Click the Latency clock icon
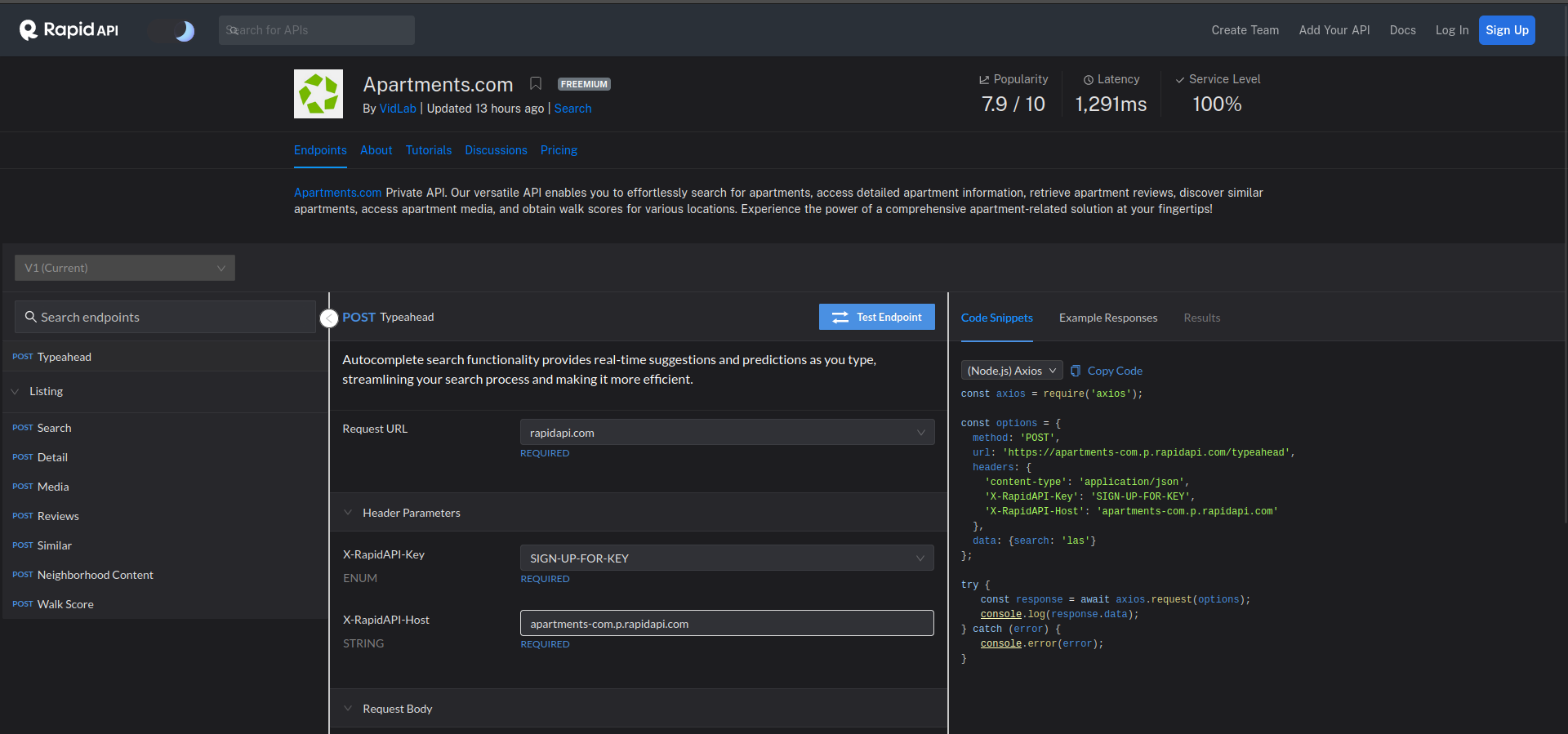 (1089, 80)
